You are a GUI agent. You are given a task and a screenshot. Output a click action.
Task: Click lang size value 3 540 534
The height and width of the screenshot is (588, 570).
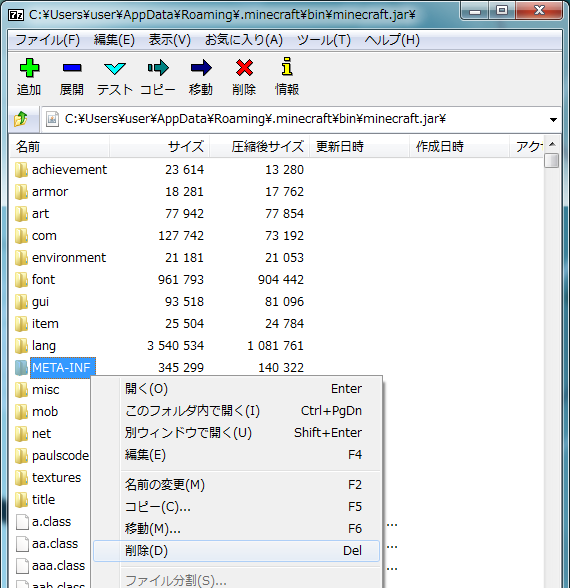click(176, 346)
